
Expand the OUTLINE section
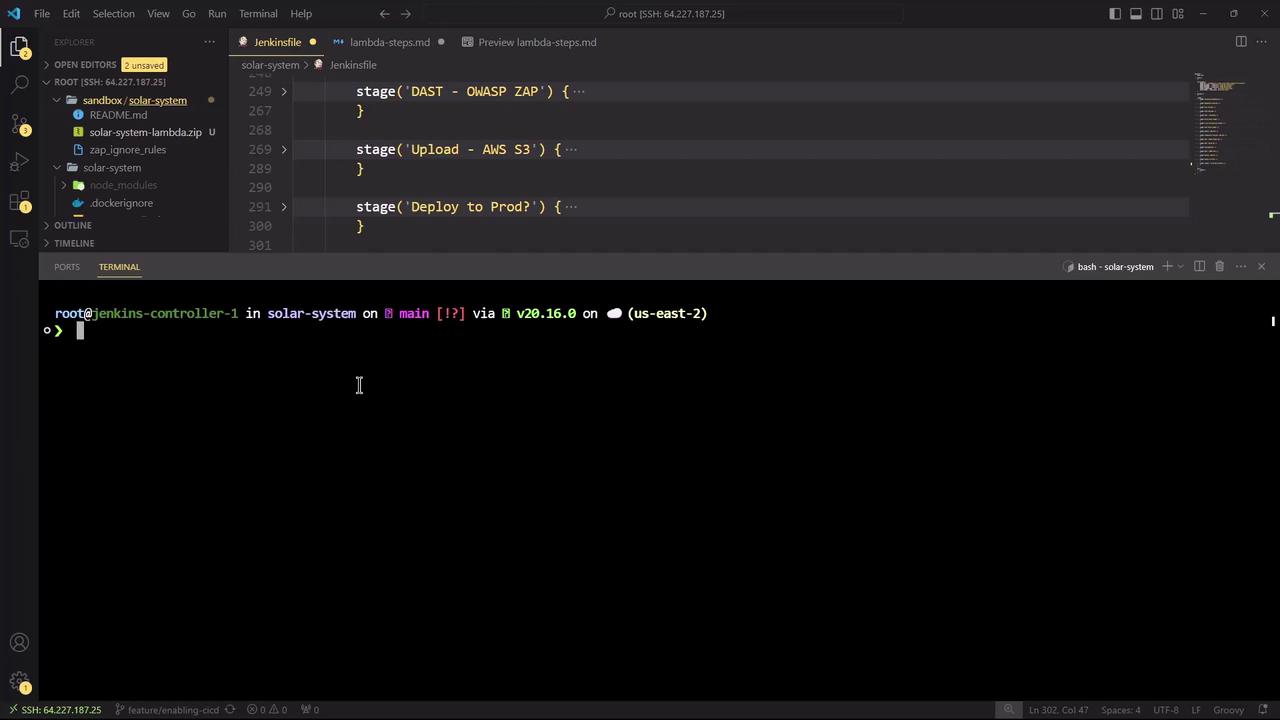tap(72, 225)
